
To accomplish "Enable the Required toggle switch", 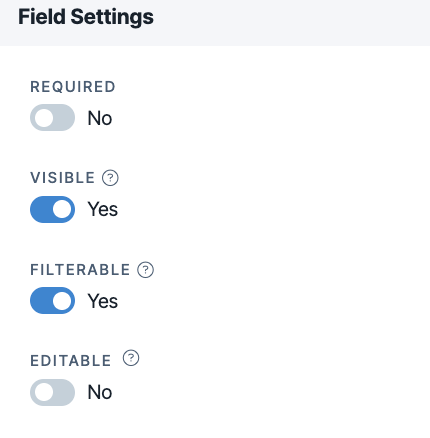I will [52, 118].
